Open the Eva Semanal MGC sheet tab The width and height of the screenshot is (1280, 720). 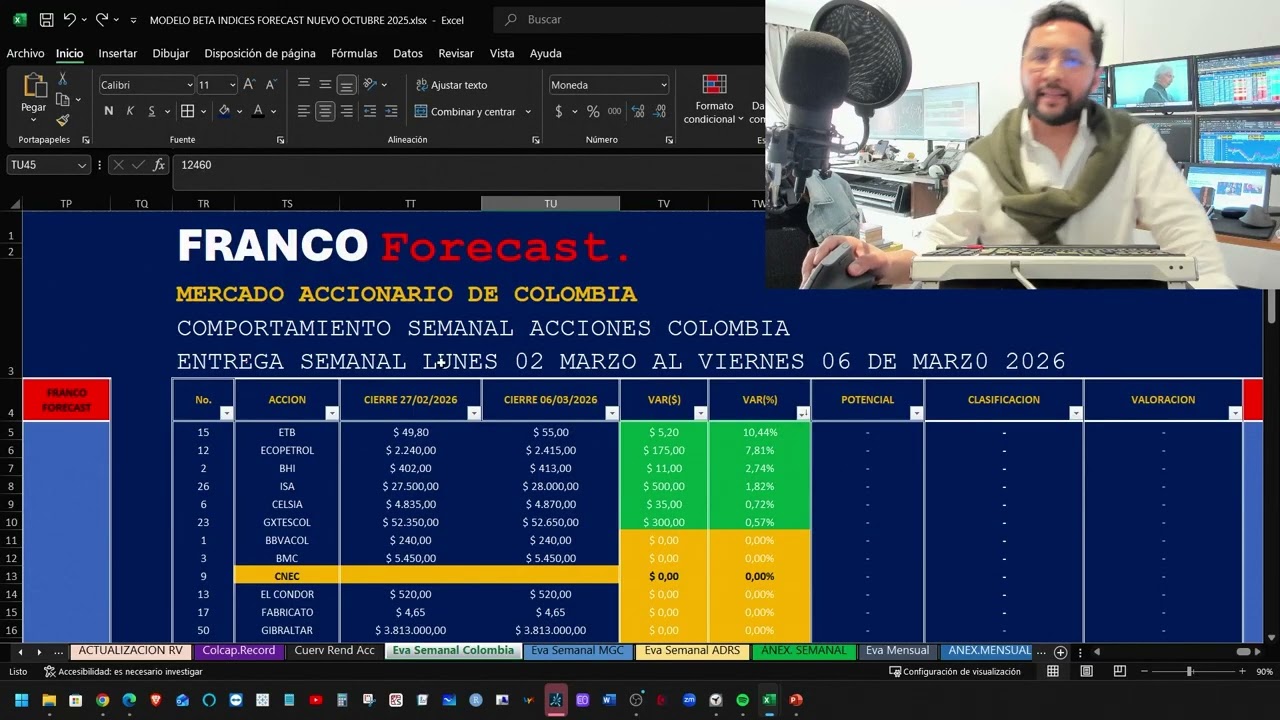tap(577, 651)
